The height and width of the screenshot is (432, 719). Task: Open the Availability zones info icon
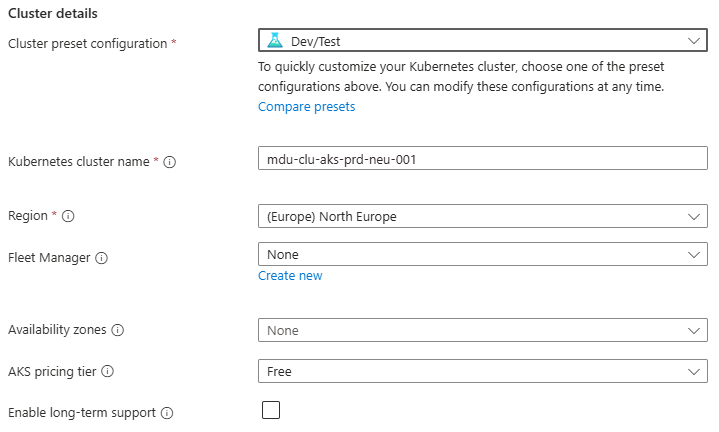[118, 330]
